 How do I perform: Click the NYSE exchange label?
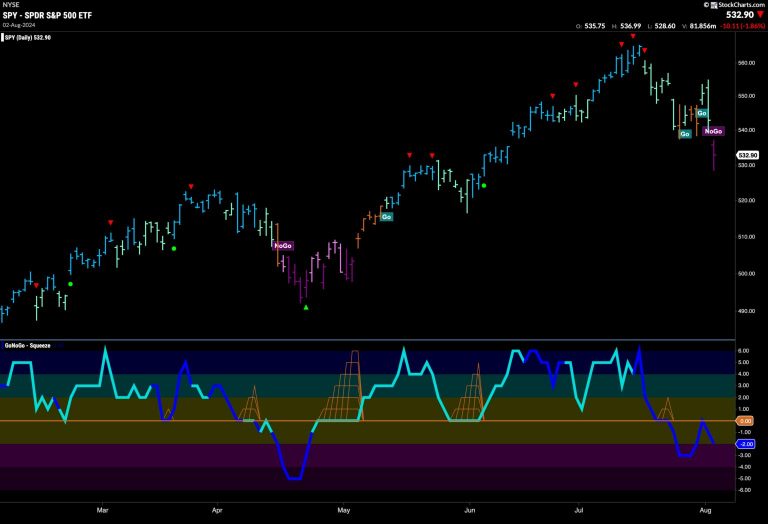[11, 5]
